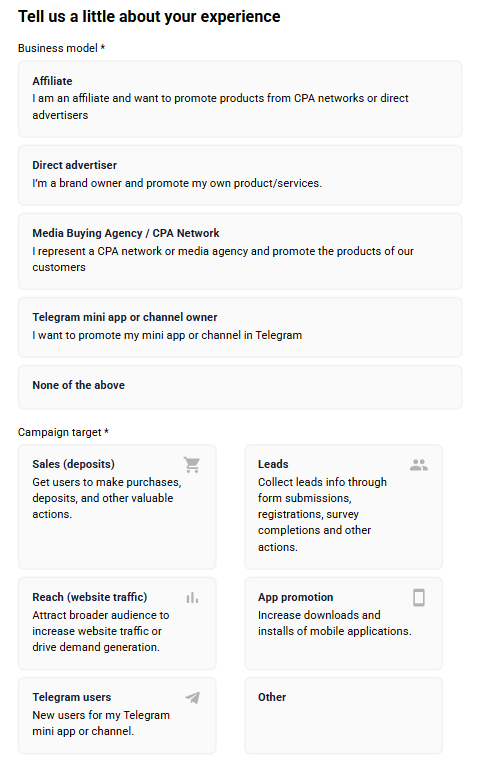The image size is (480, 765).
Task: Choose Other as campaign target
Action: point(343,716)
